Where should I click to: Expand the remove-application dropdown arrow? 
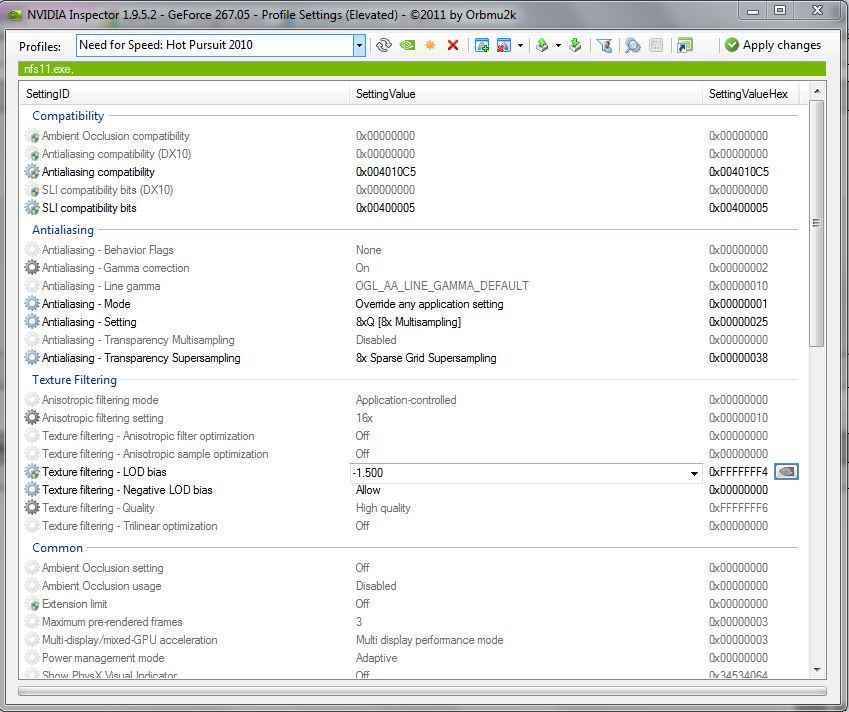(520, 45)
